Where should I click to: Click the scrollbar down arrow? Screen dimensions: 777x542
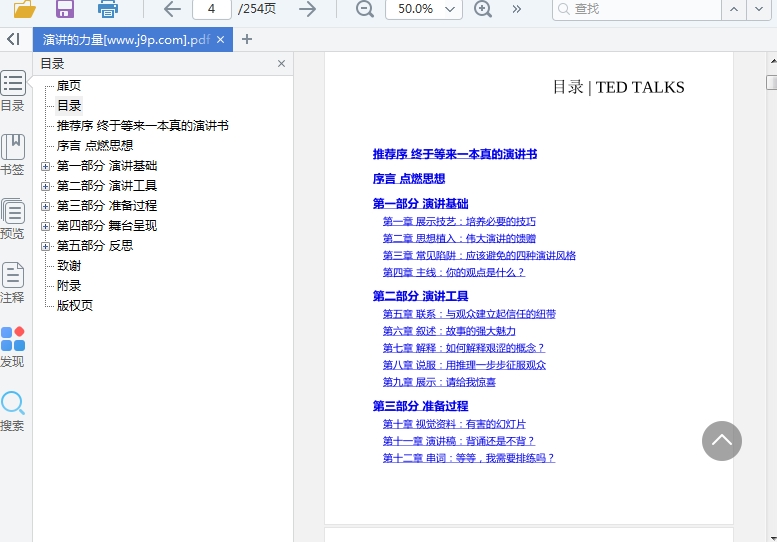click(773, 537)
